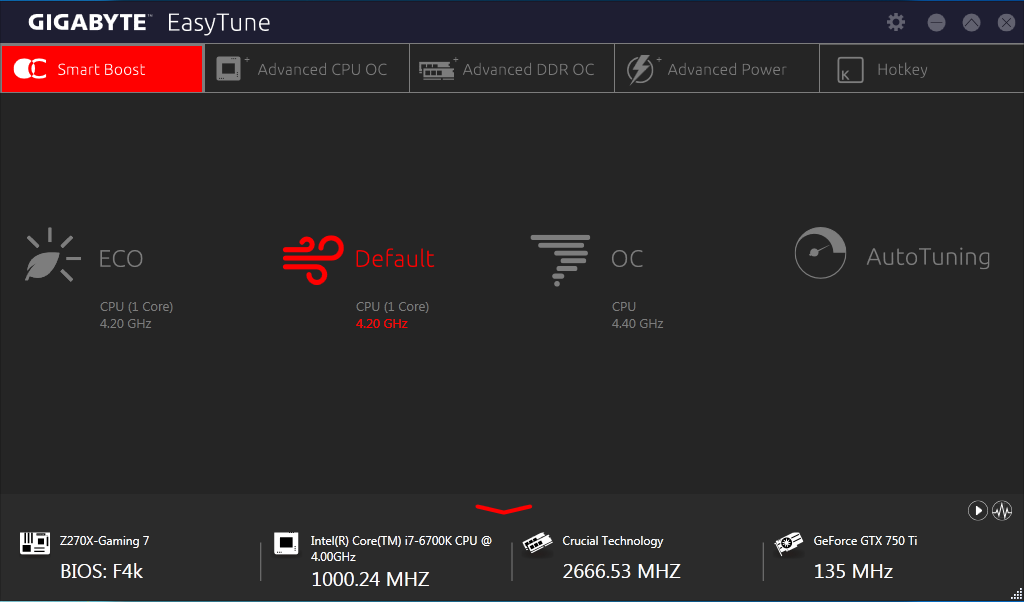Click the play button in info bar
The height and width of the screenshot is (602, 1024).
(x=978, y=510)
